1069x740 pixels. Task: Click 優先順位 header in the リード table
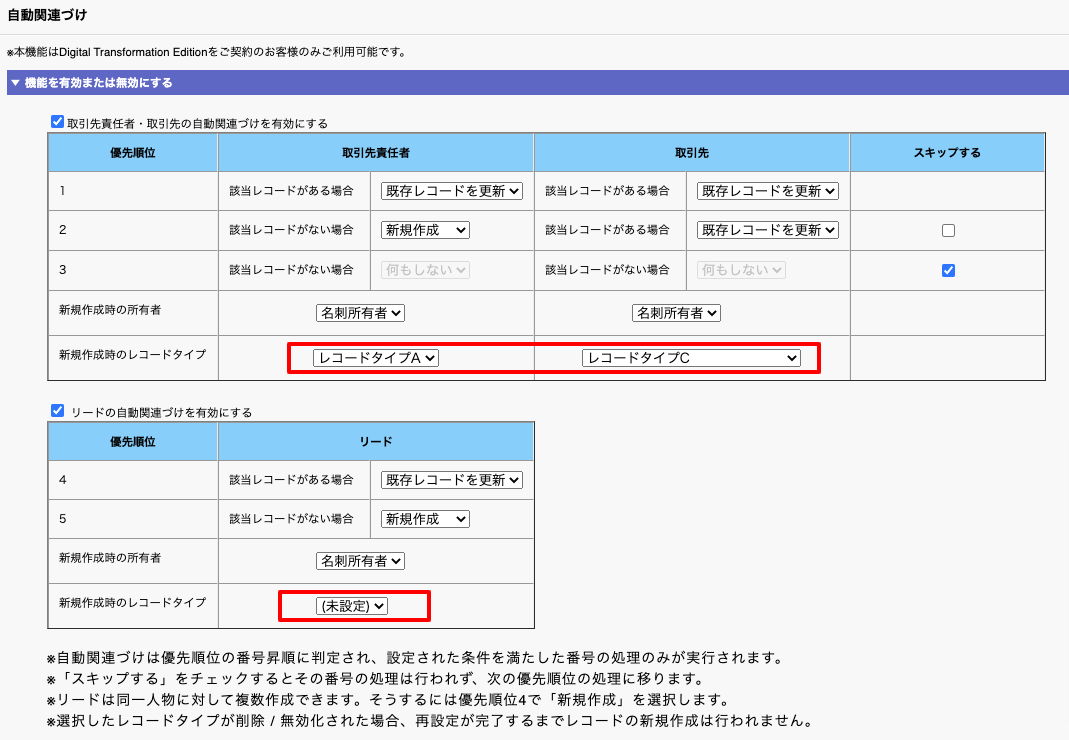point(133,441)
